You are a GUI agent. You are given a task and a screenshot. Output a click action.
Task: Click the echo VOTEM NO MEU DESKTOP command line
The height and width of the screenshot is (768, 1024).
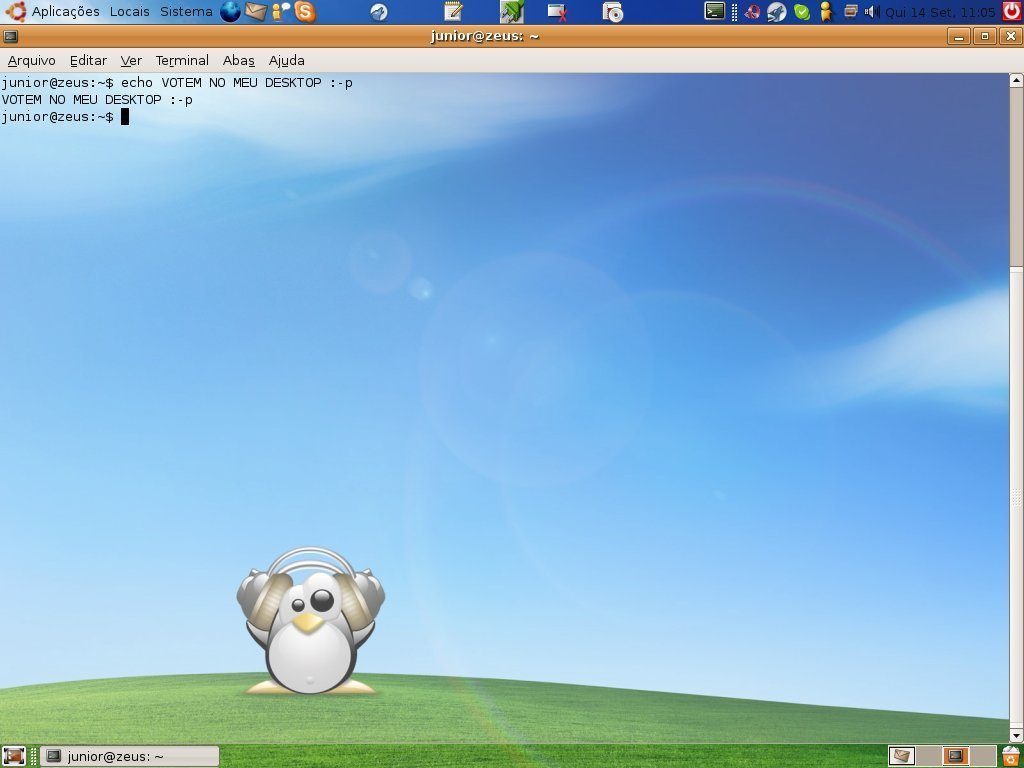click(x=177, y=83)
